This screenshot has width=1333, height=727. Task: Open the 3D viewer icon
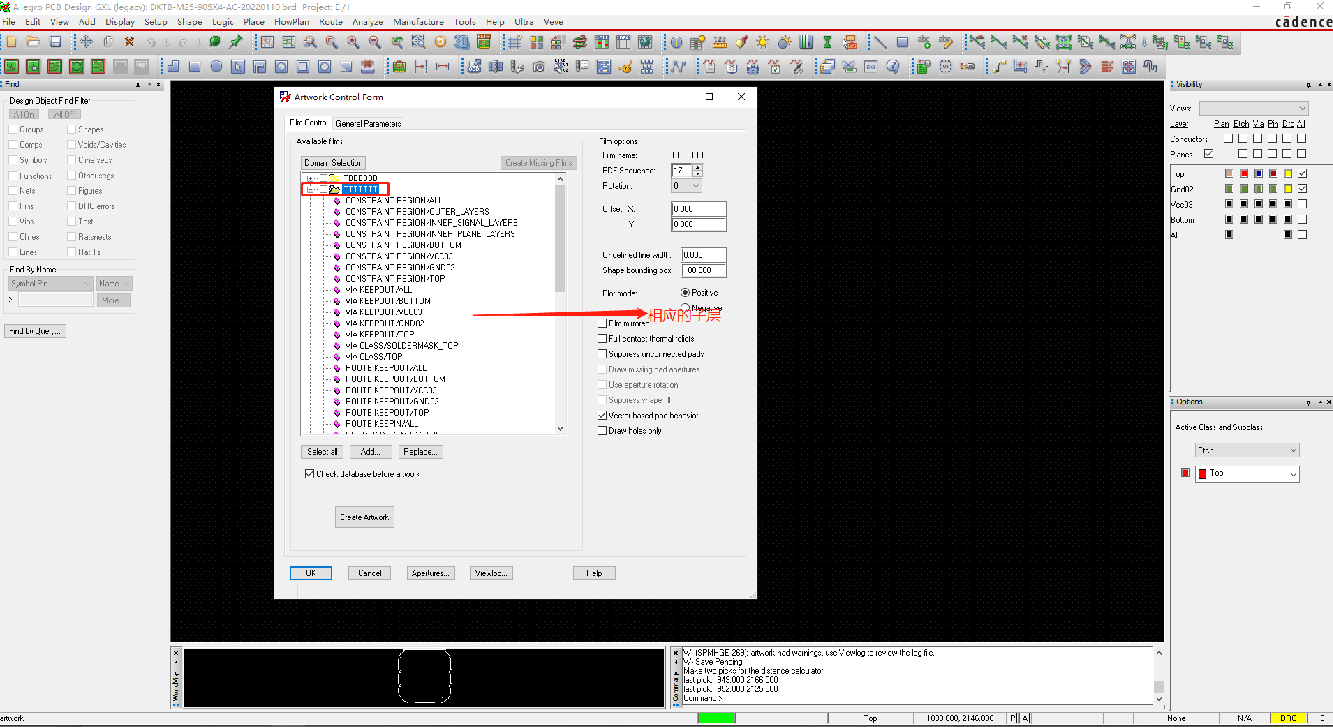pos(462,42)
